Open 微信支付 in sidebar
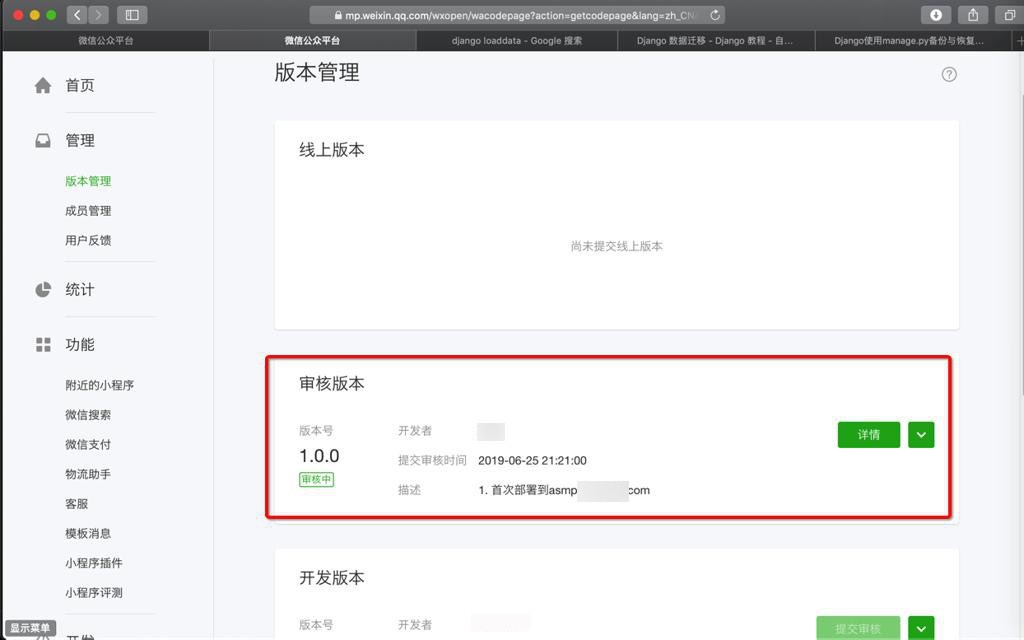Image resolution: width=1024 pixels, height=640 pixels. pyautogui.click(x=88, y=445)
